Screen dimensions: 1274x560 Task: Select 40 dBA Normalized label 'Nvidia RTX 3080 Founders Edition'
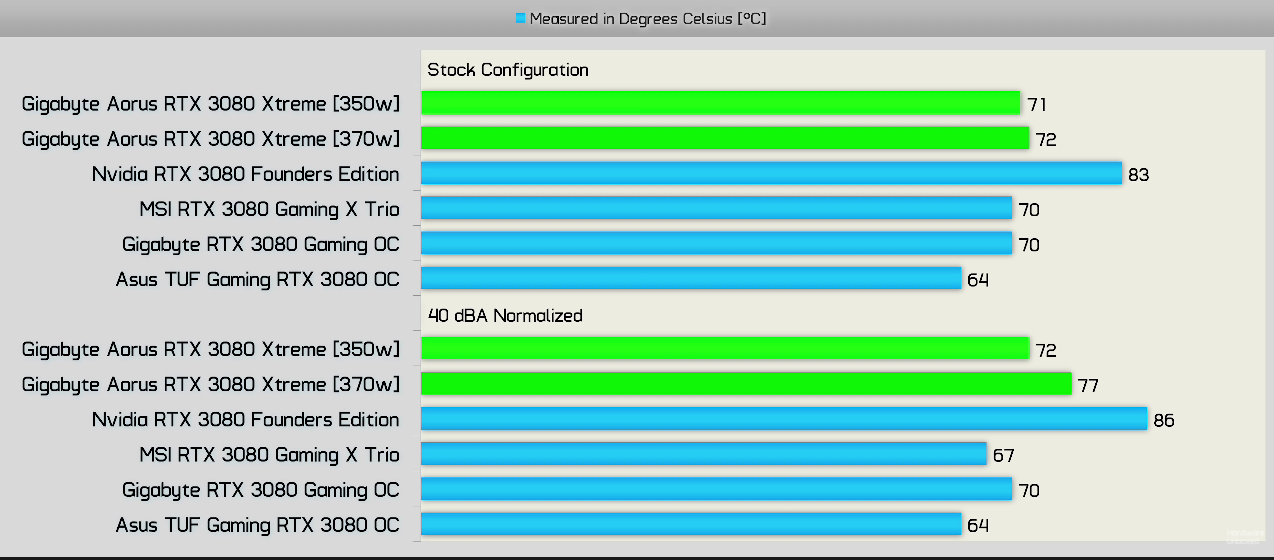(246, 420)
